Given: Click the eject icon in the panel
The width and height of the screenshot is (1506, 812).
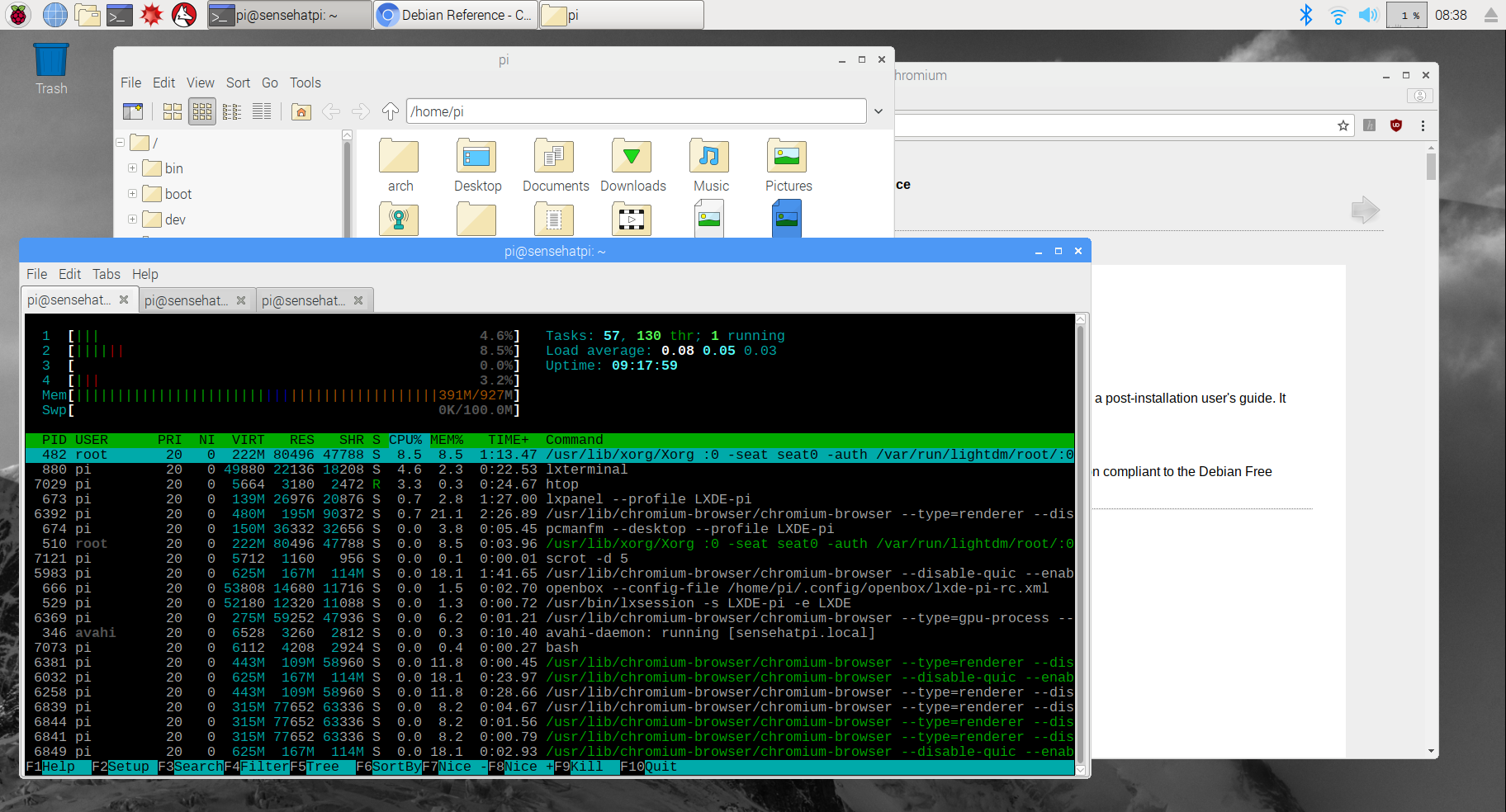Looking at the screenshot, I should pos(1490,15).
